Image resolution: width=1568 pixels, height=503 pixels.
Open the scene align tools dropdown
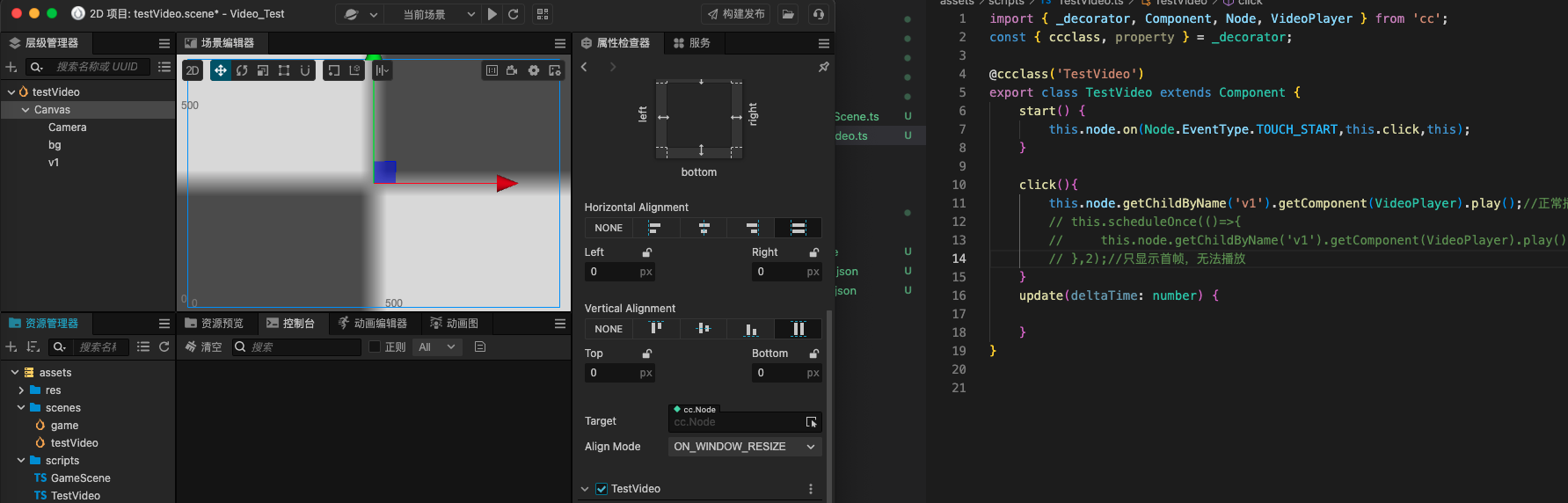[382, 70]
